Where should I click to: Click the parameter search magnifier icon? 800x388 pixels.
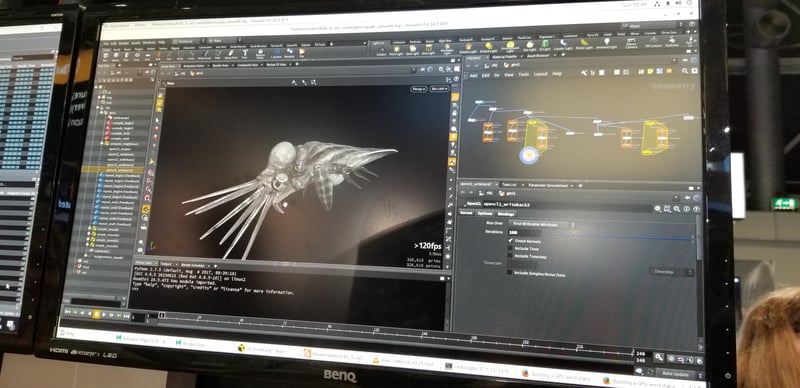677,209
